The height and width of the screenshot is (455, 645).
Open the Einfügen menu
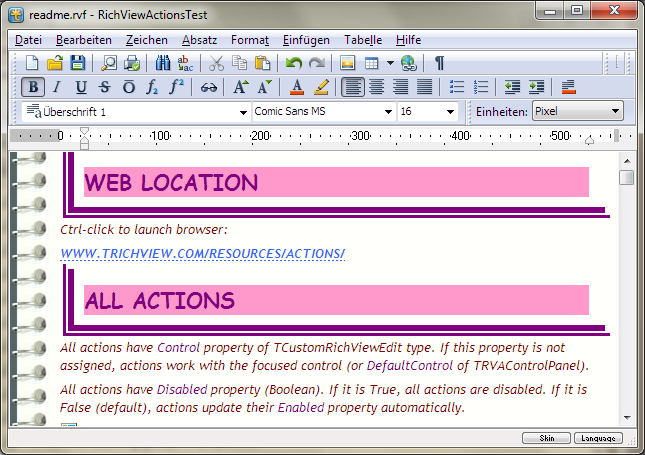coord(306,40)
